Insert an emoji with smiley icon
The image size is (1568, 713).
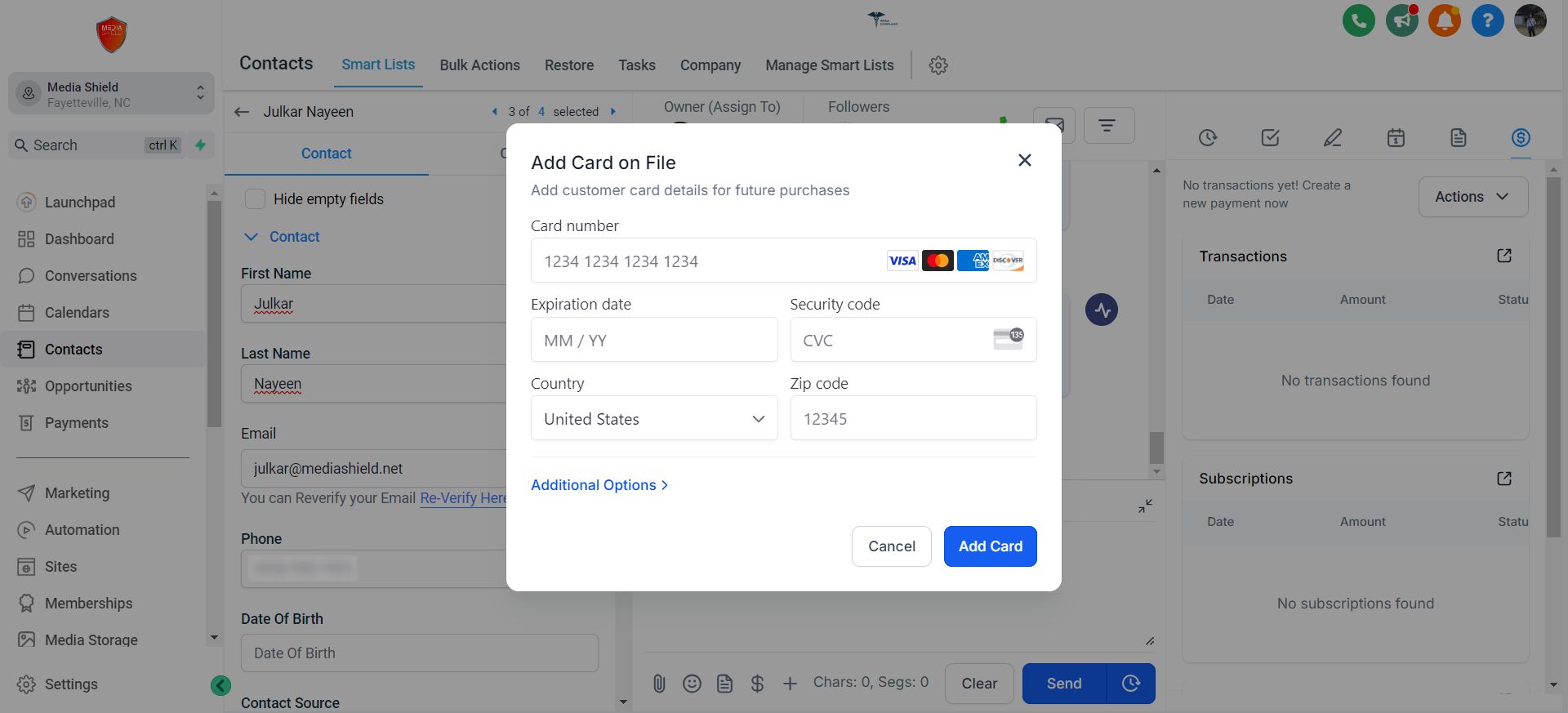[x=692, y=684]
